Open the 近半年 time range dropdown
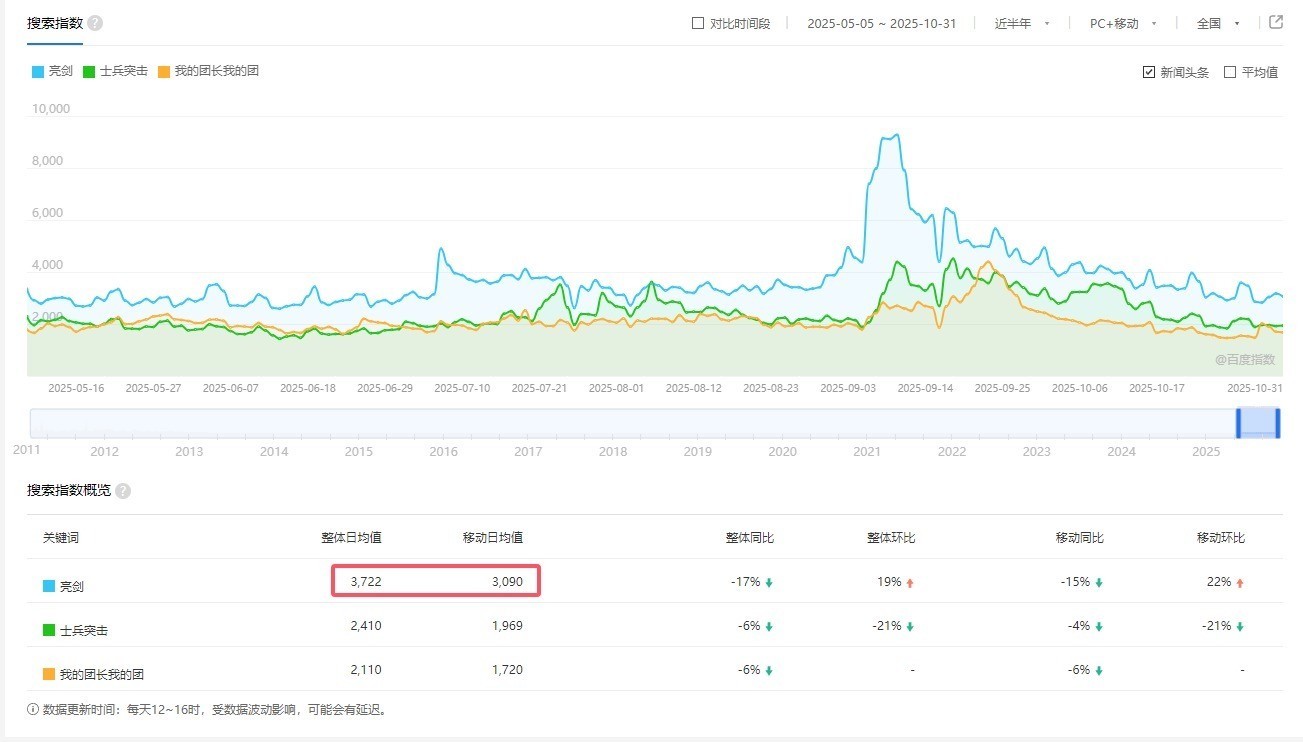Image resolution: width=1303 pixels, height=742 pixels. tap(1021, 23)
